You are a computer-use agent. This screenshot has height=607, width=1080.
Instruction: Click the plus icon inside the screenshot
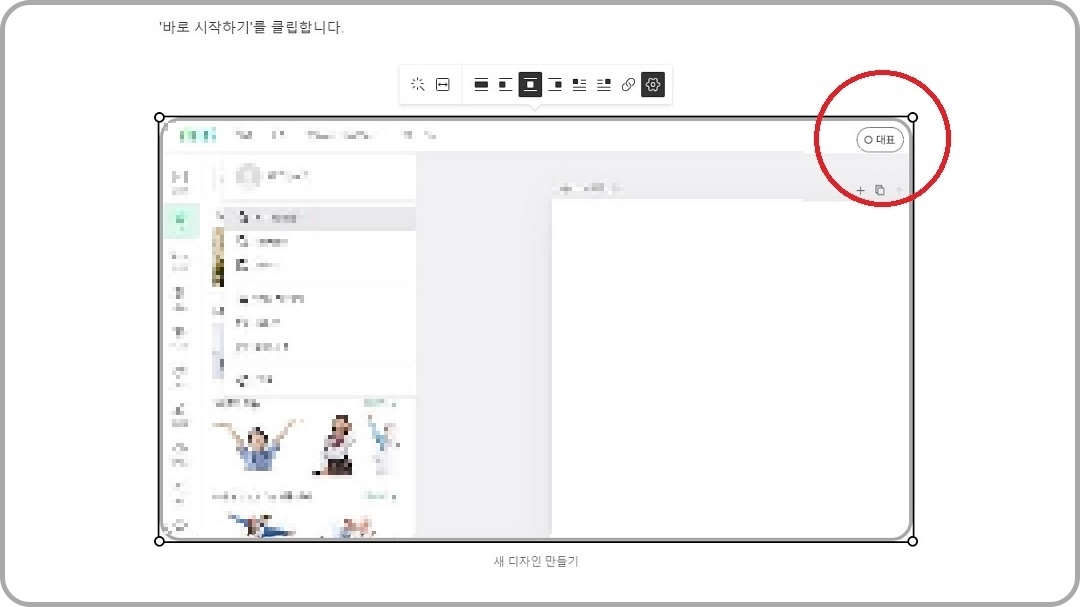pos(860,190)
